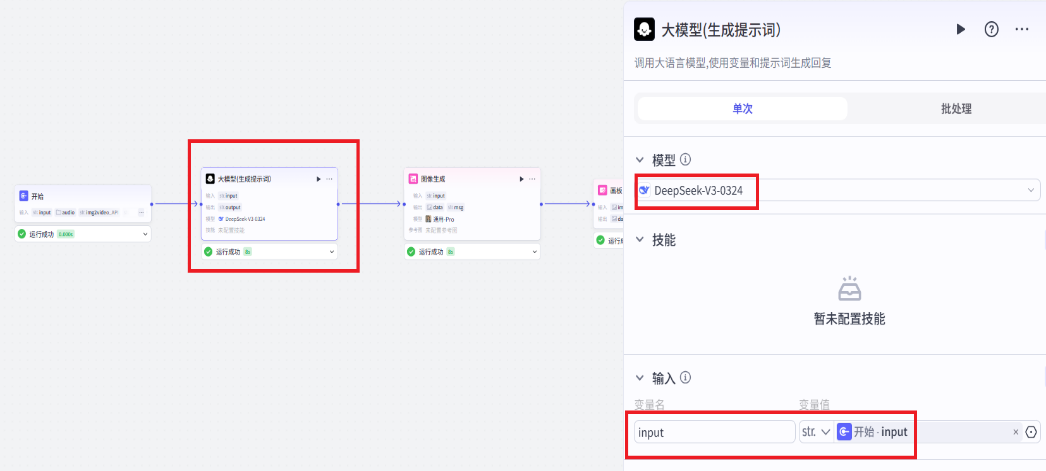Open help for the 大模型 panel
The width and height of the screenshot is (1046, 471).
coord(991,30)
